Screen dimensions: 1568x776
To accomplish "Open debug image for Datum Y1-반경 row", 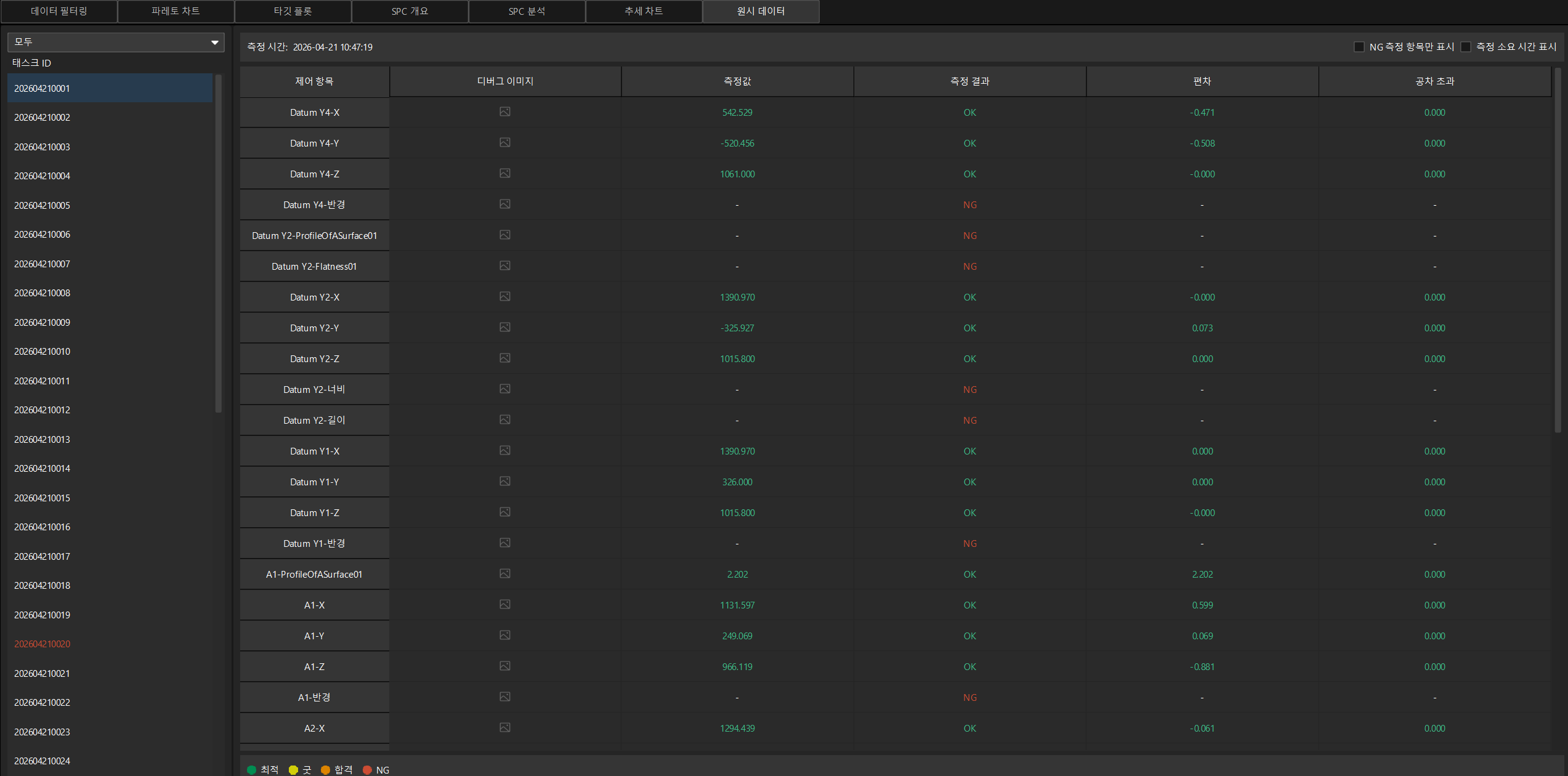I will click(504, 543).
